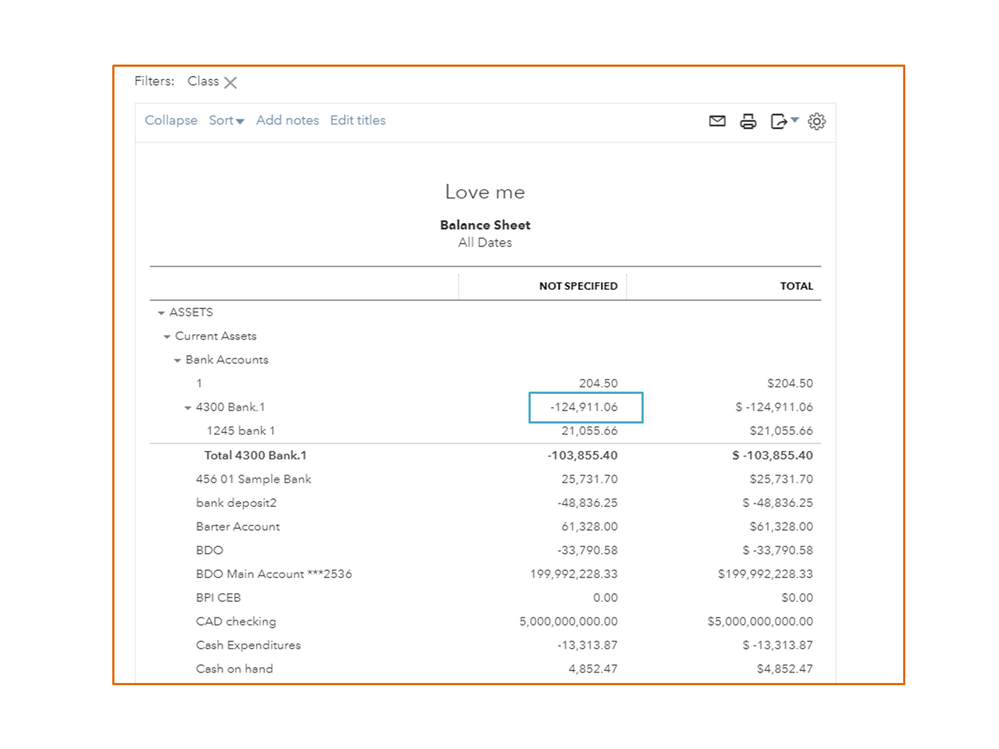Open the 61,328.00 Not Specified amount
Screen dimensions: 999x749
[589, 527]
